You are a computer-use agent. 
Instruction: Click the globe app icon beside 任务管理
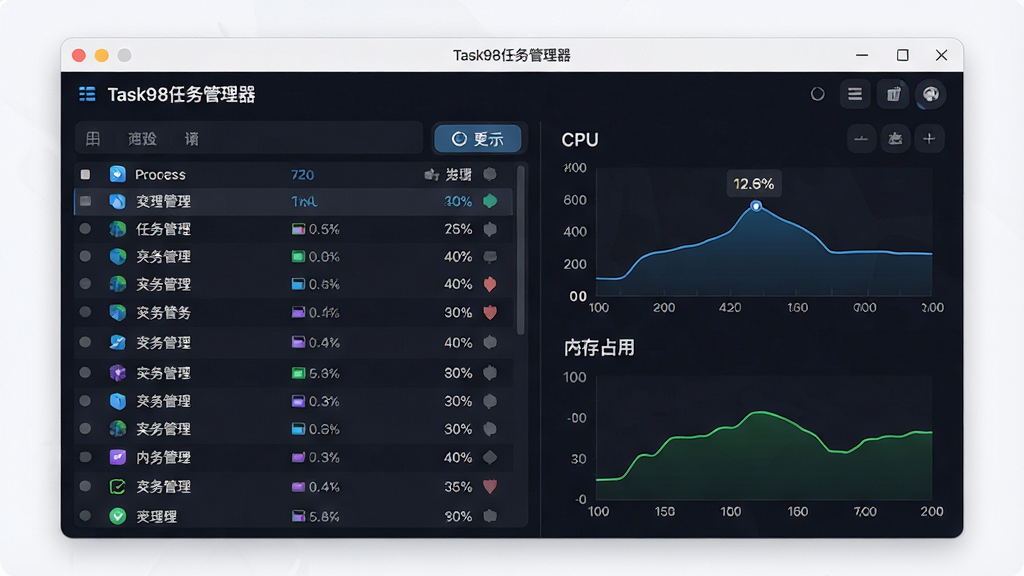pyautogui.click(x=118, y=229)
